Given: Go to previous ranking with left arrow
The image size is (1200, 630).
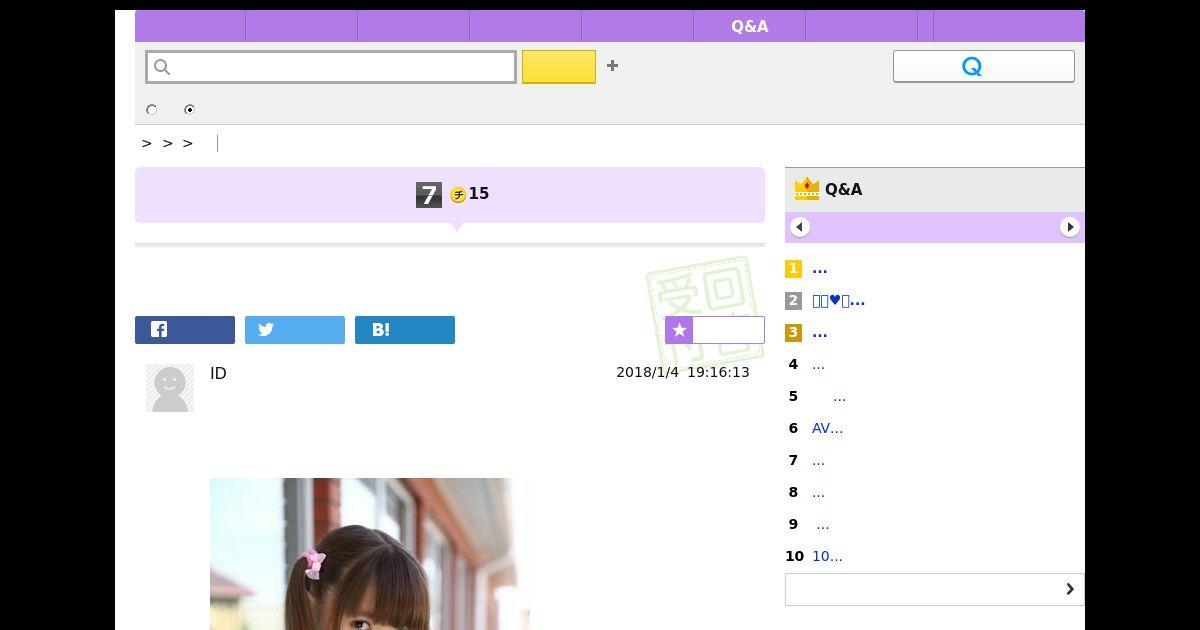Looking at the screenshot, I should click(x=800, y=227).
